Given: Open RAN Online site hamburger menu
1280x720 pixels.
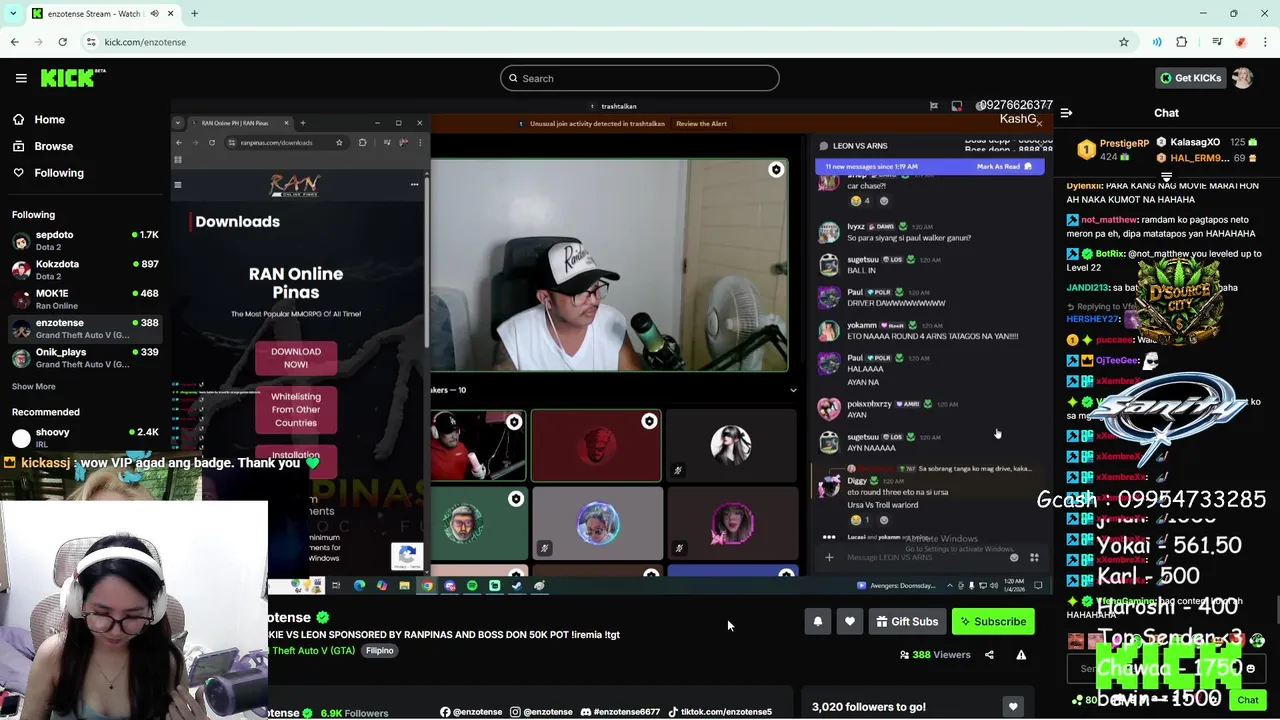Looking at the screenshot, I should click(178, 184).
